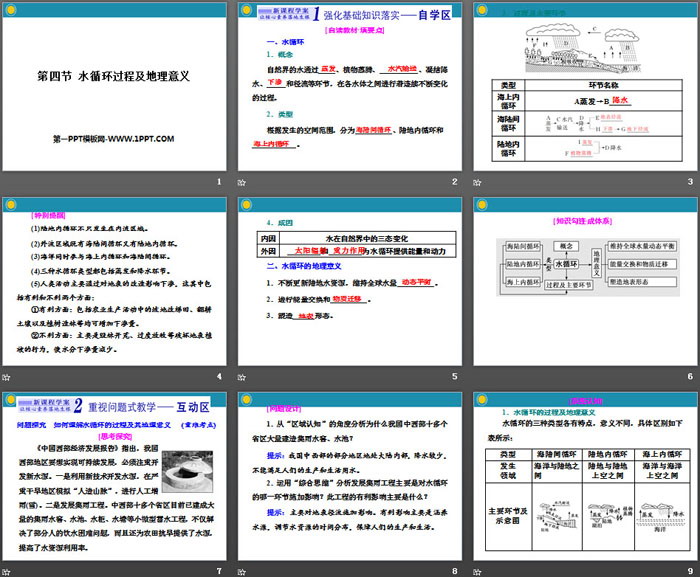Click slide number 6 label
Viewport: 700px width, 577px height.
coord(690,376)
